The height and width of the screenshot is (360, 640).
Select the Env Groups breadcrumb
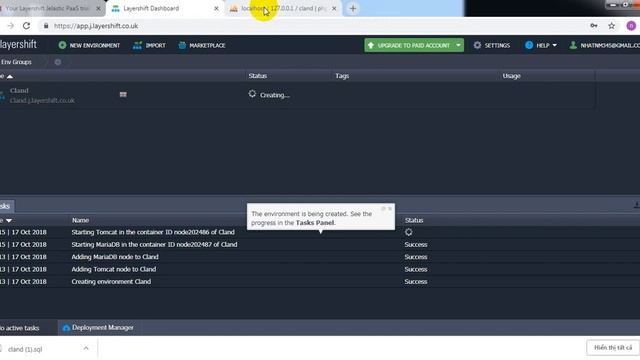click(16, 62)
